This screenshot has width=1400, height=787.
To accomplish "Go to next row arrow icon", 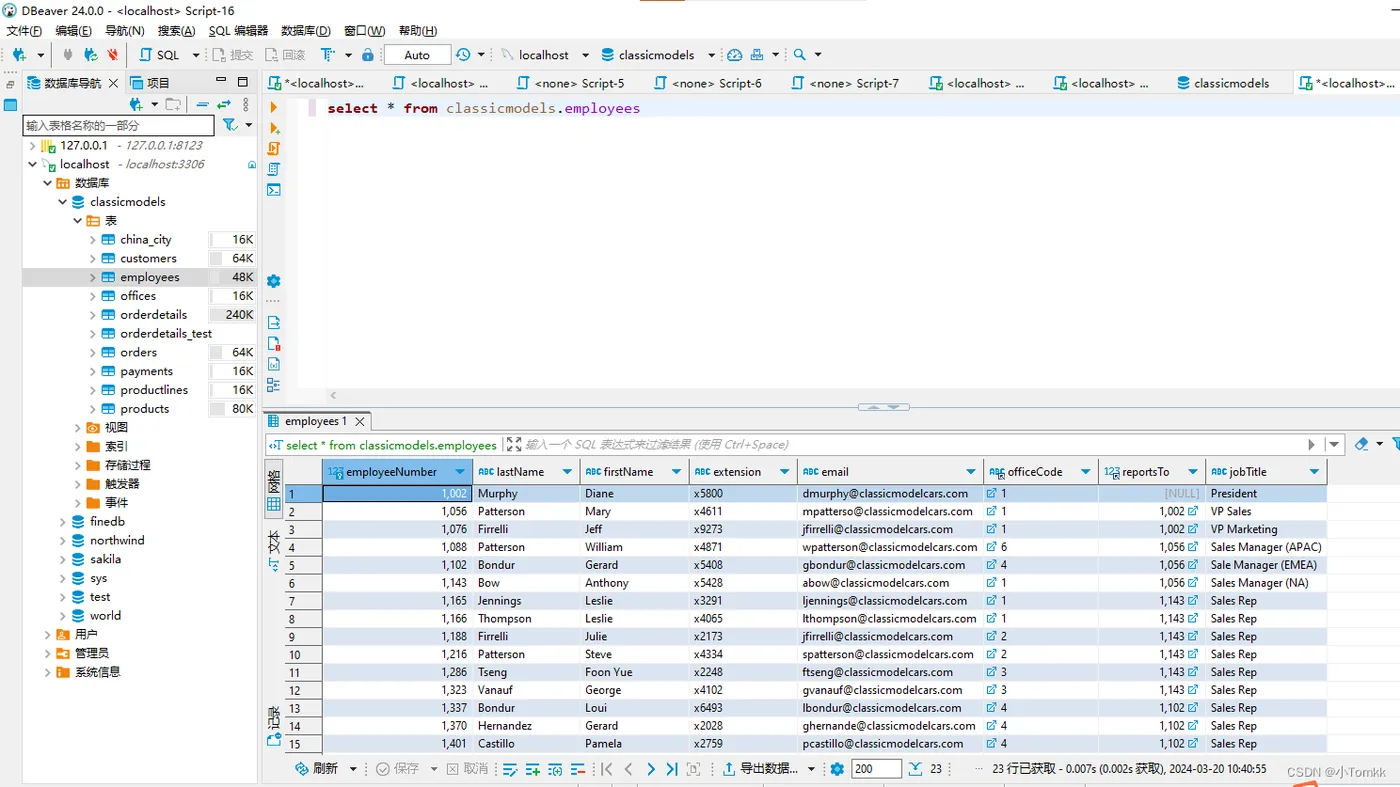I will click(x=651, y=769).
